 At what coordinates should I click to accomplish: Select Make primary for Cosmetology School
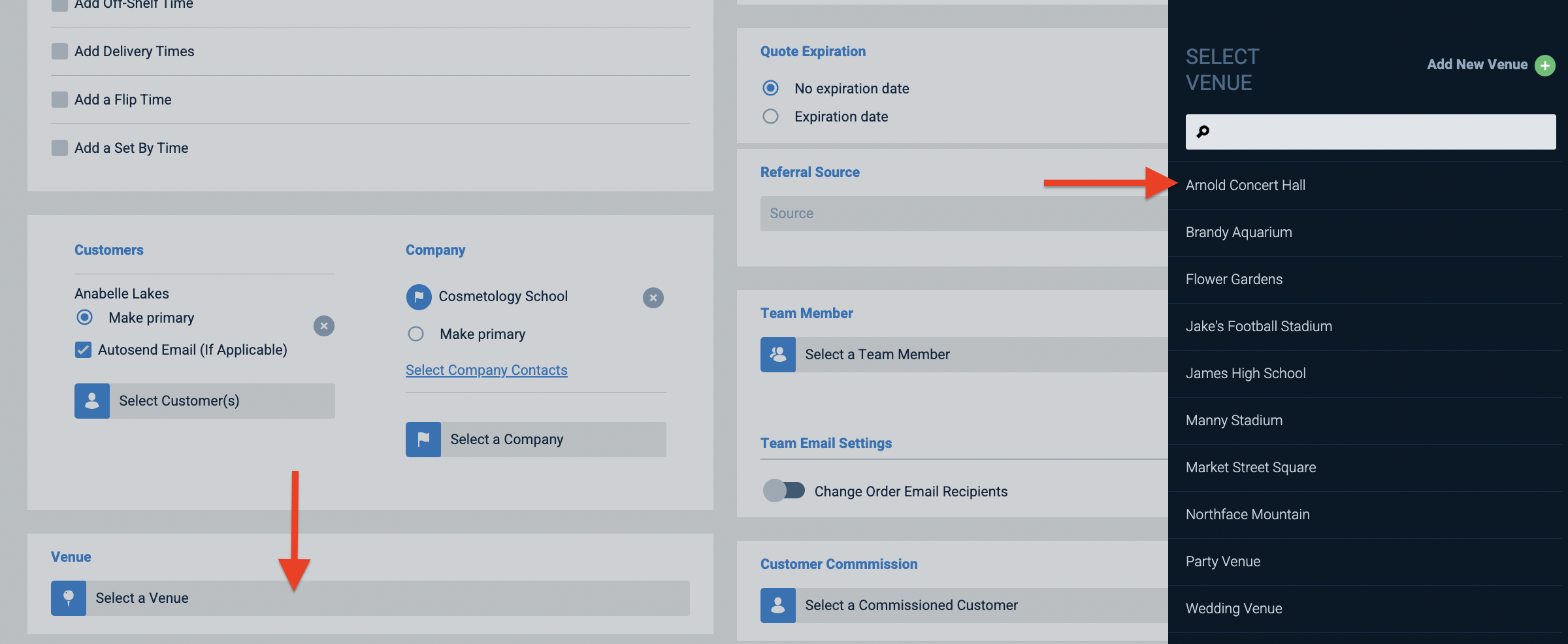[416, 334]
